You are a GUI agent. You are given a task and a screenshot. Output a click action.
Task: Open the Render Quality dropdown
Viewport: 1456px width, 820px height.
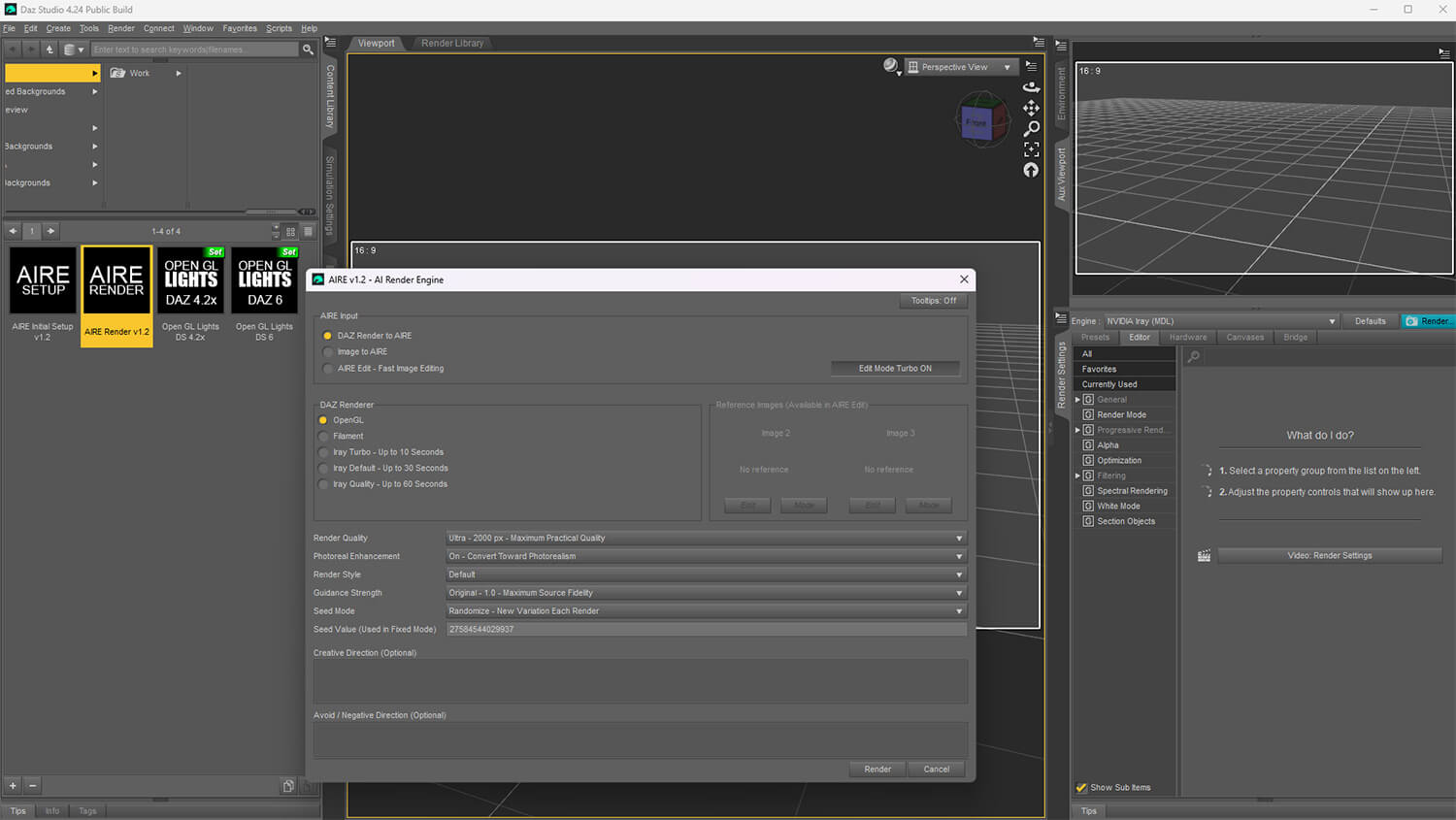(x=706, y=538)
